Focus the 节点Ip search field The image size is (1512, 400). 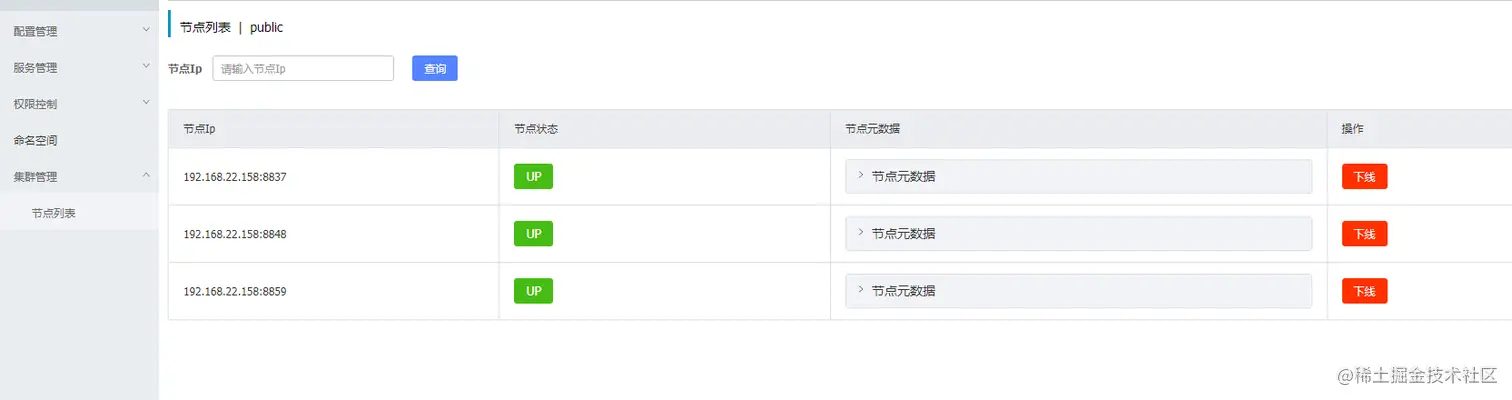point(303,69)
